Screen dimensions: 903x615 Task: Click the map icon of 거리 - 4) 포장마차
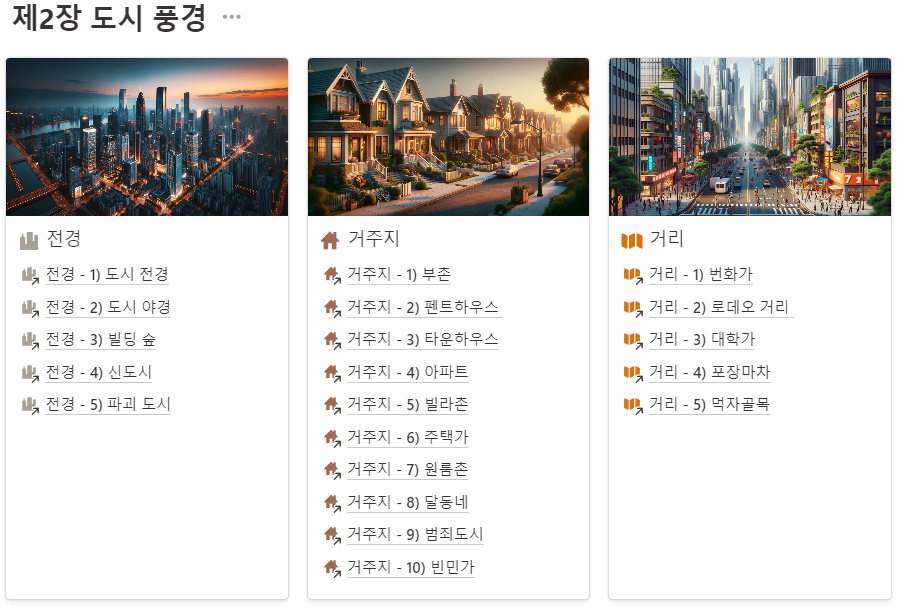pyautogui.click(x=633, y=373)
